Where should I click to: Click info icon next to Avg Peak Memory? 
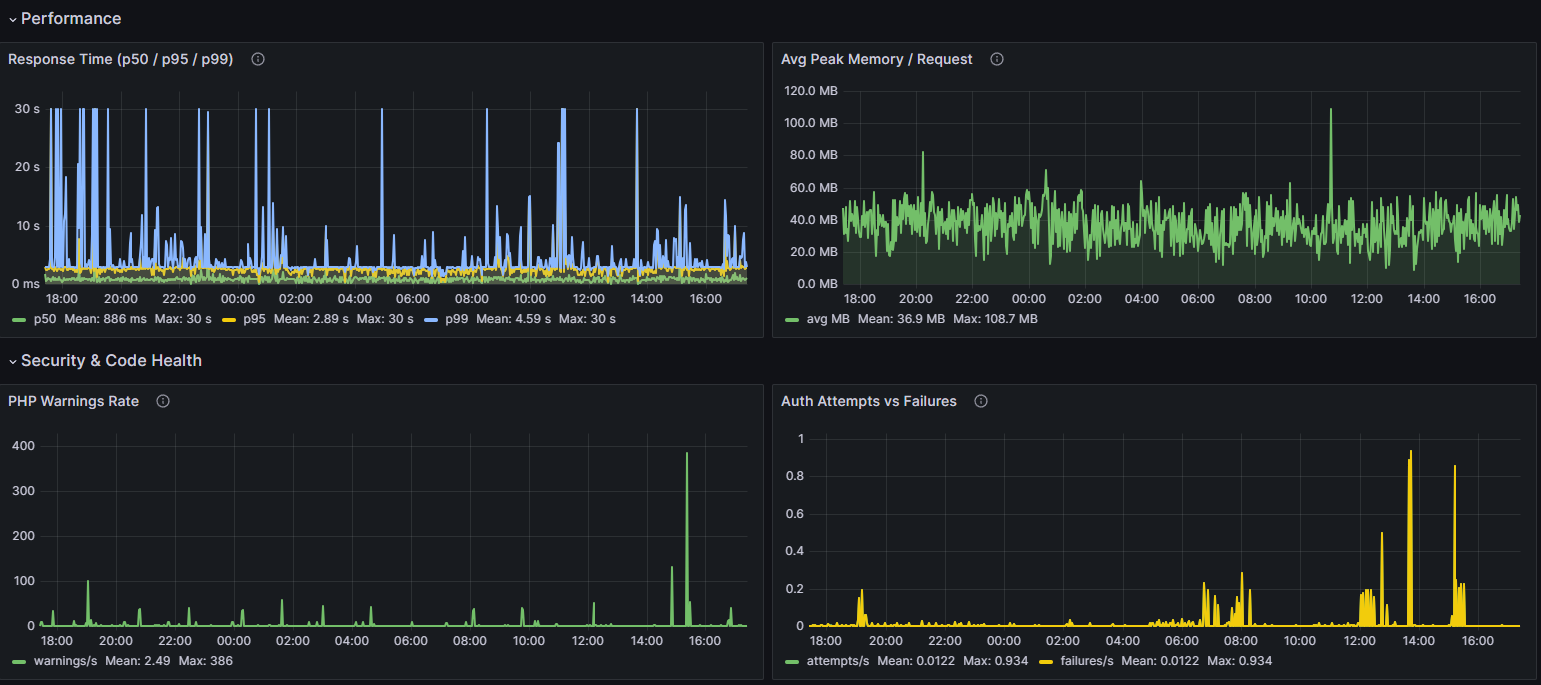[x=997, y=59]
